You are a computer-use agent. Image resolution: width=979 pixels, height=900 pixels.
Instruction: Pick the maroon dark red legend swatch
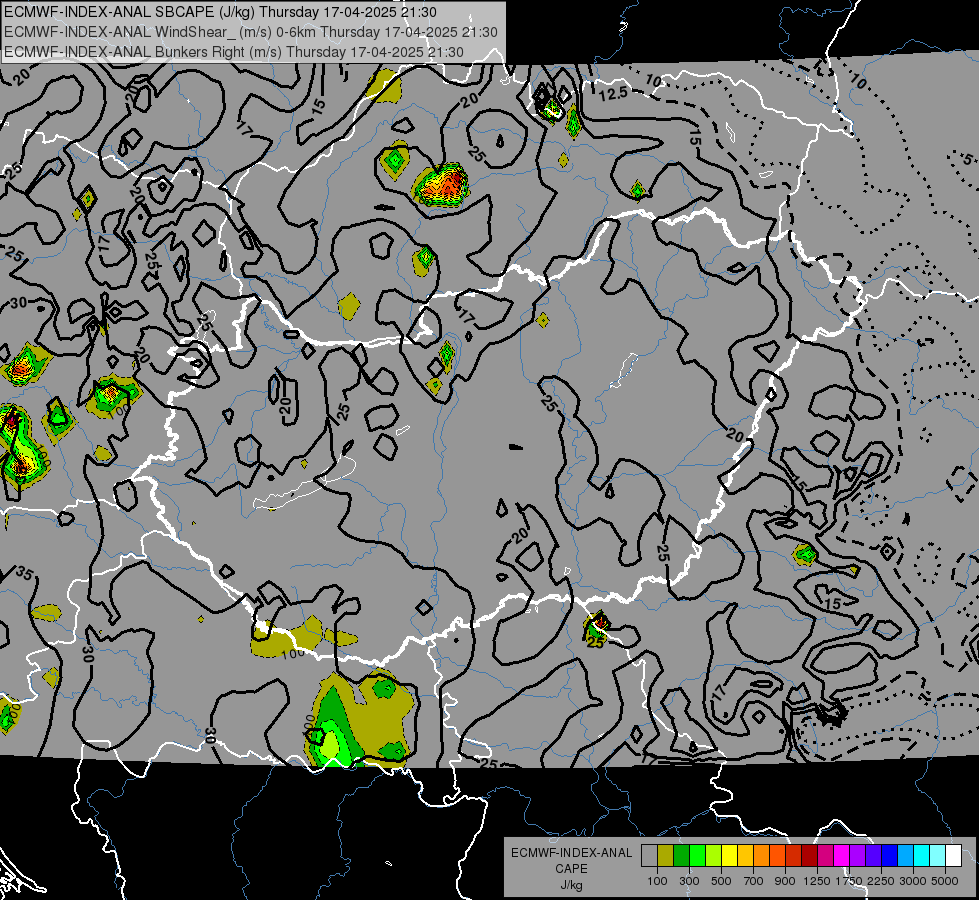point(809,855)
